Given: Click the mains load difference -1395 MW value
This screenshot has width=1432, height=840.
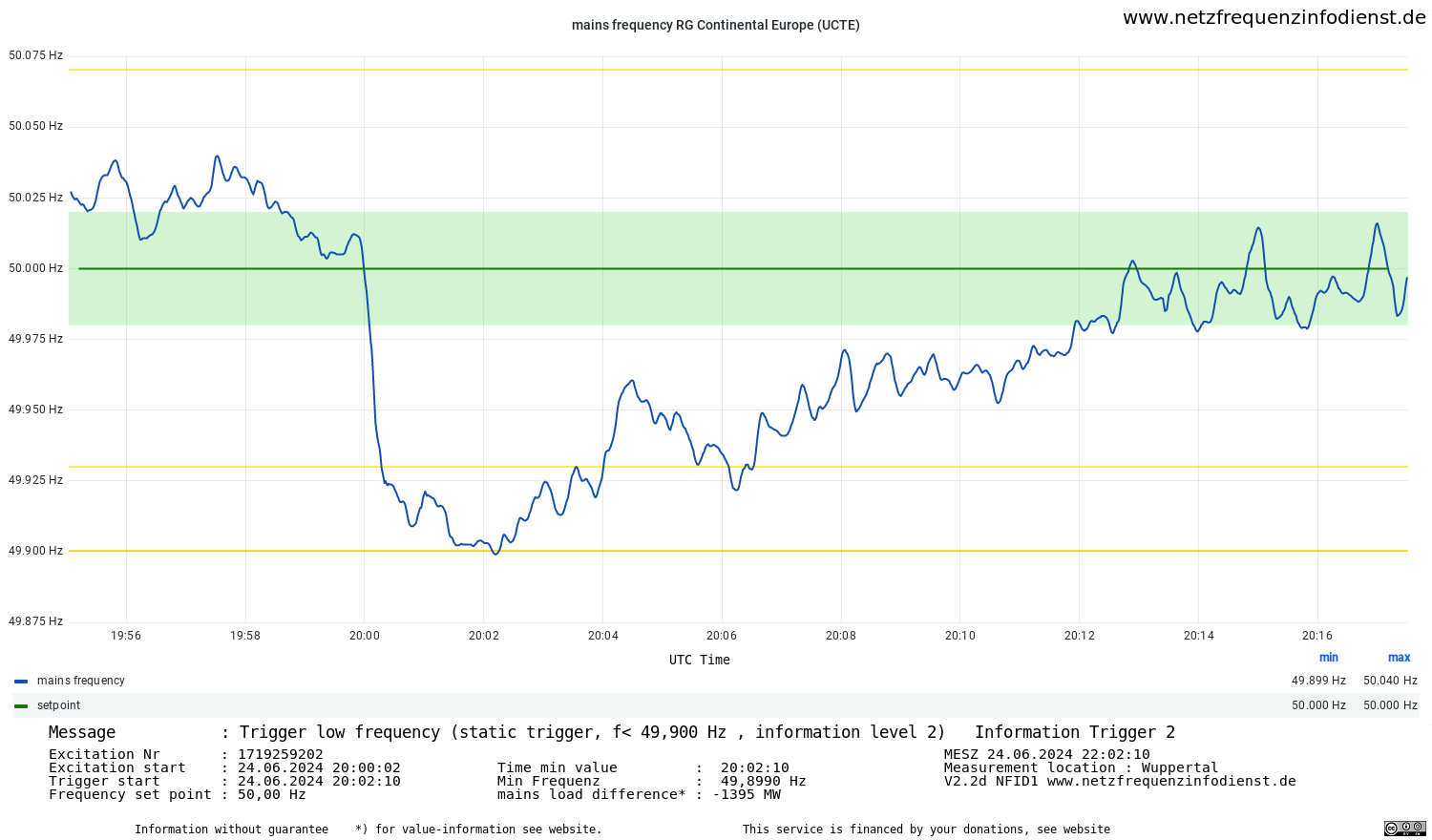Looking at the screenshot, I should pyautogui.click(x=747, y=794).
